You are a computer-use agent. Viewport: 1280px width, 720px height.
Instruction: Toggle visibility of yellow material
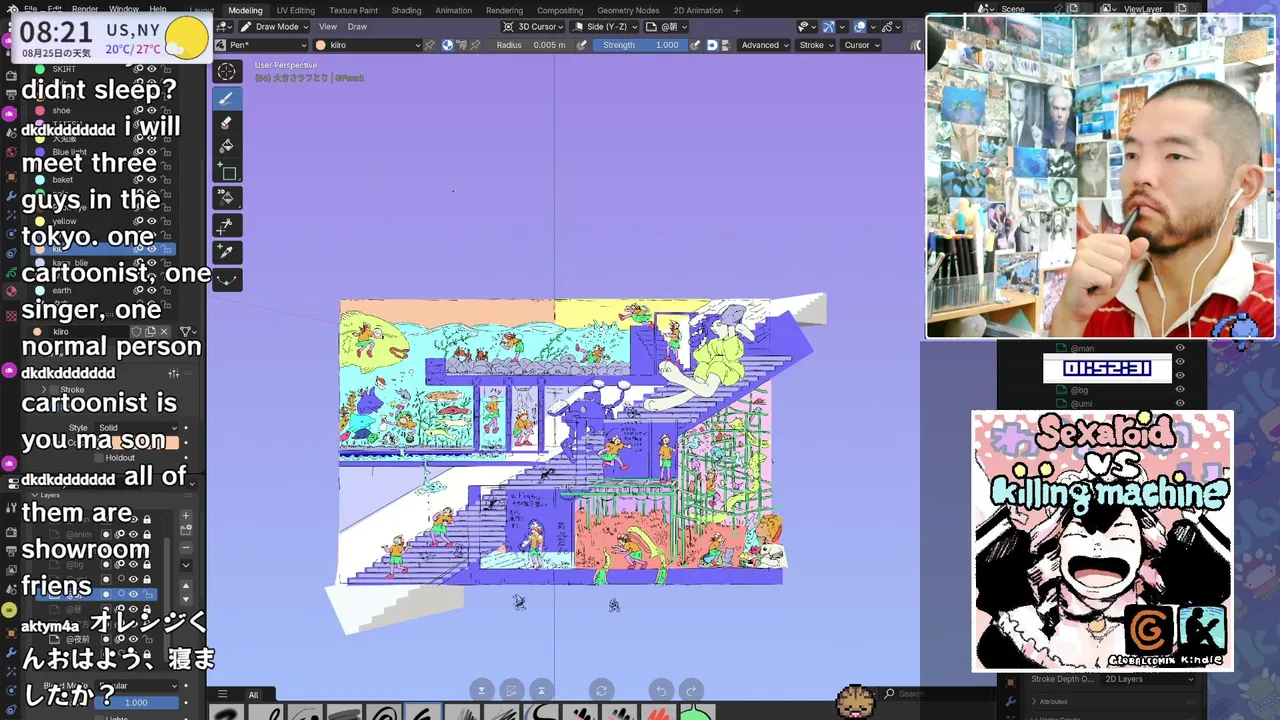click(x=151, y=221)
